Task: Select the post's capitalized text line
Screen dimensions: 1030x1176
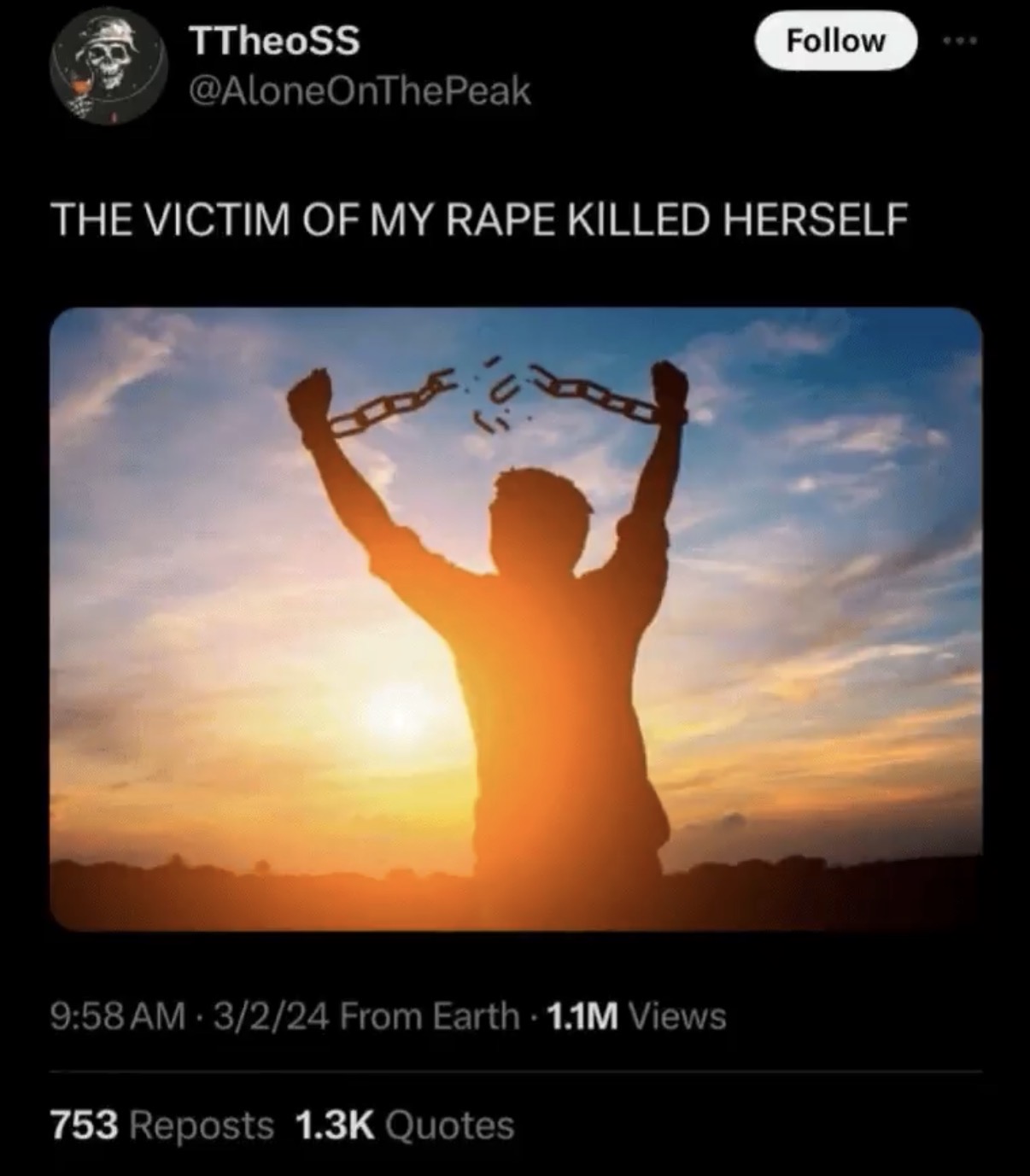Action: tap(479, 219)
